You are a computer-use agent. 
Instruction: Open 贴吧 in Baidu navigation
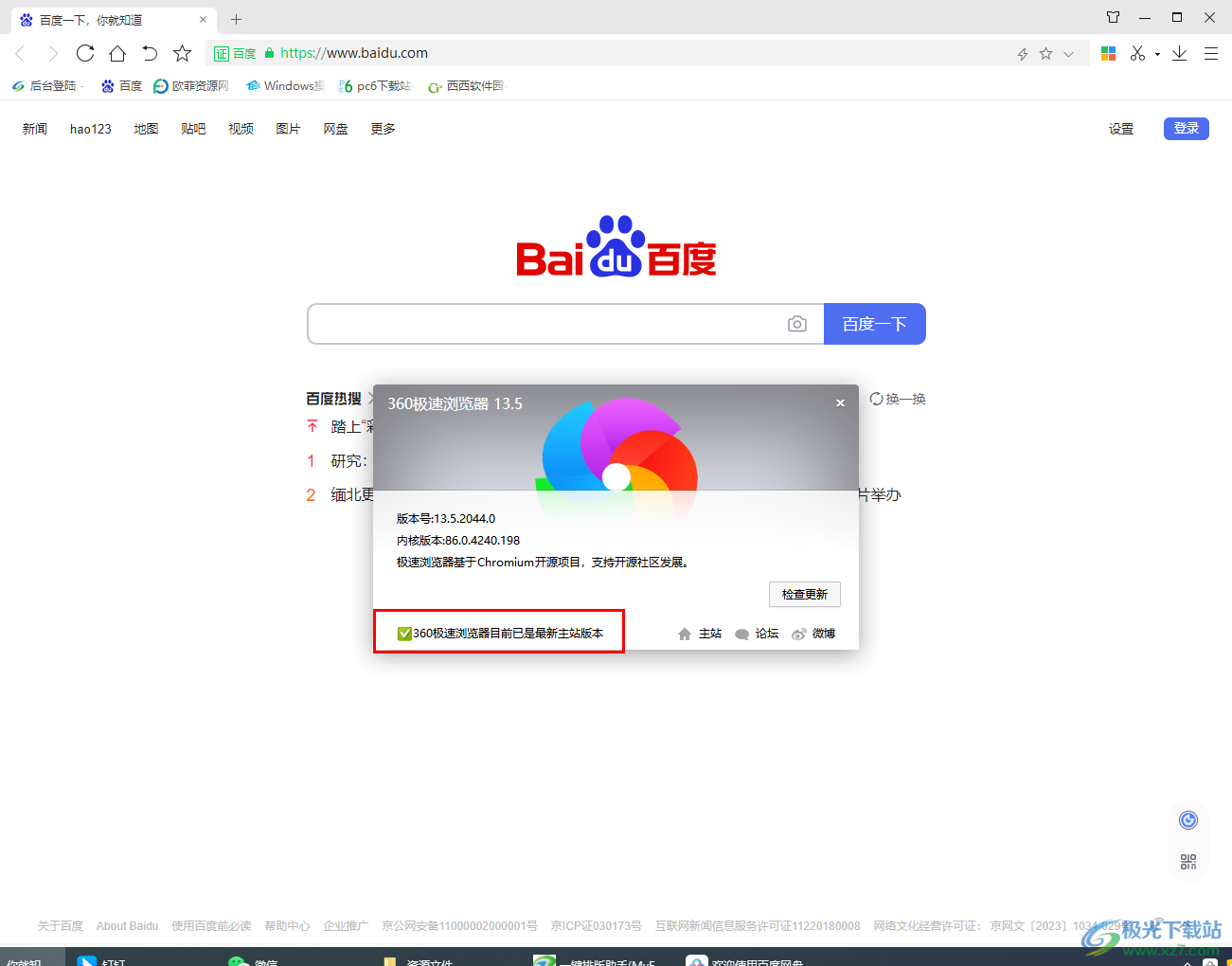tap(193, 129)
